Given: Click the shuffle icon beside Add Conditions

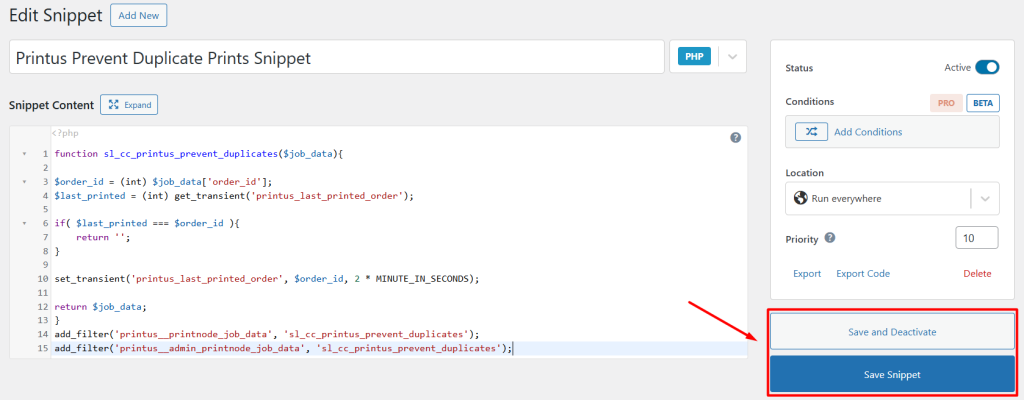Looking at the screenshot, I should click(811, 131).
